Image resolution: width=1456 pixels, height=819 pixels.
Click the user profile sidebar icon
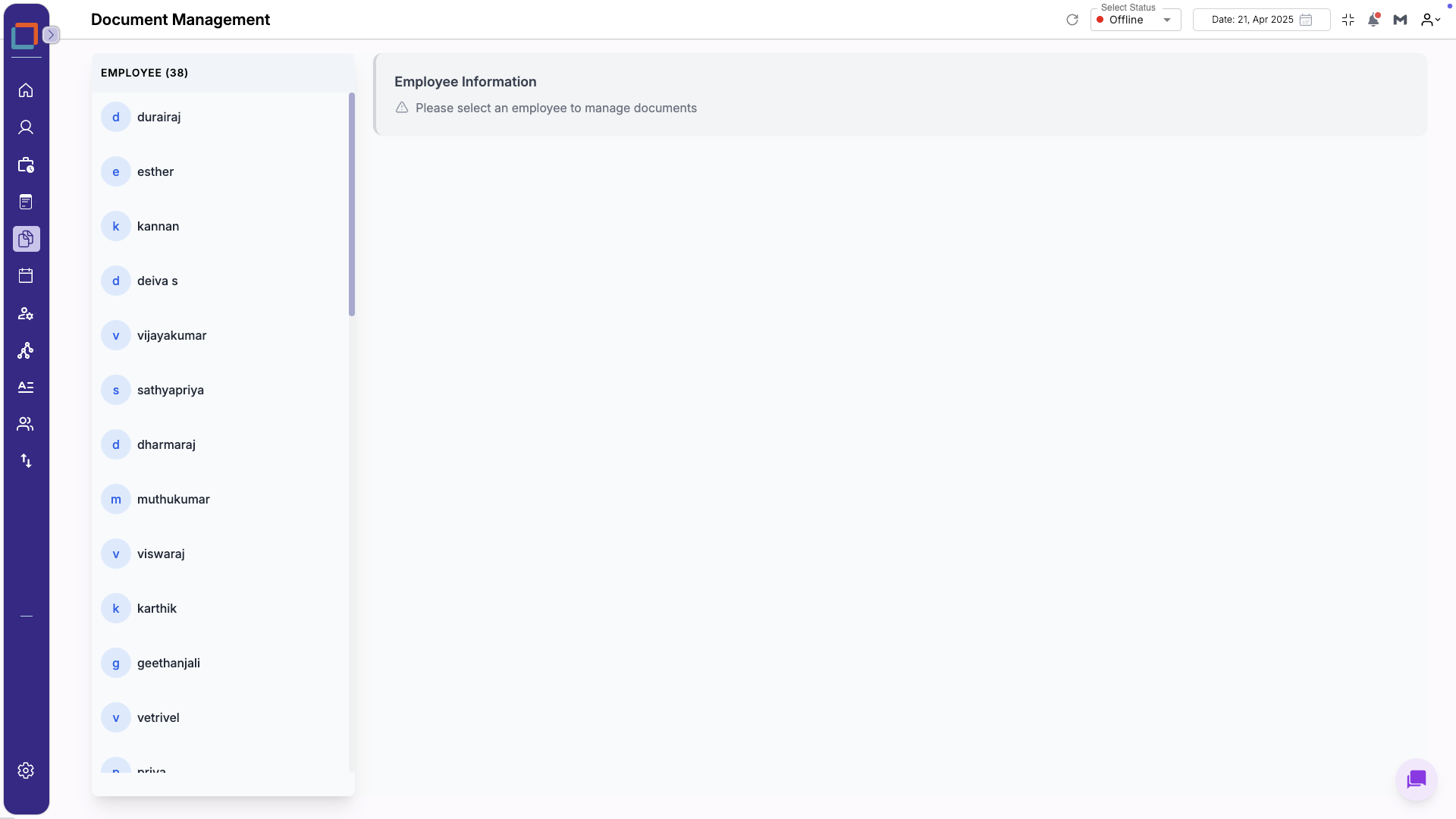coord(26,127)
